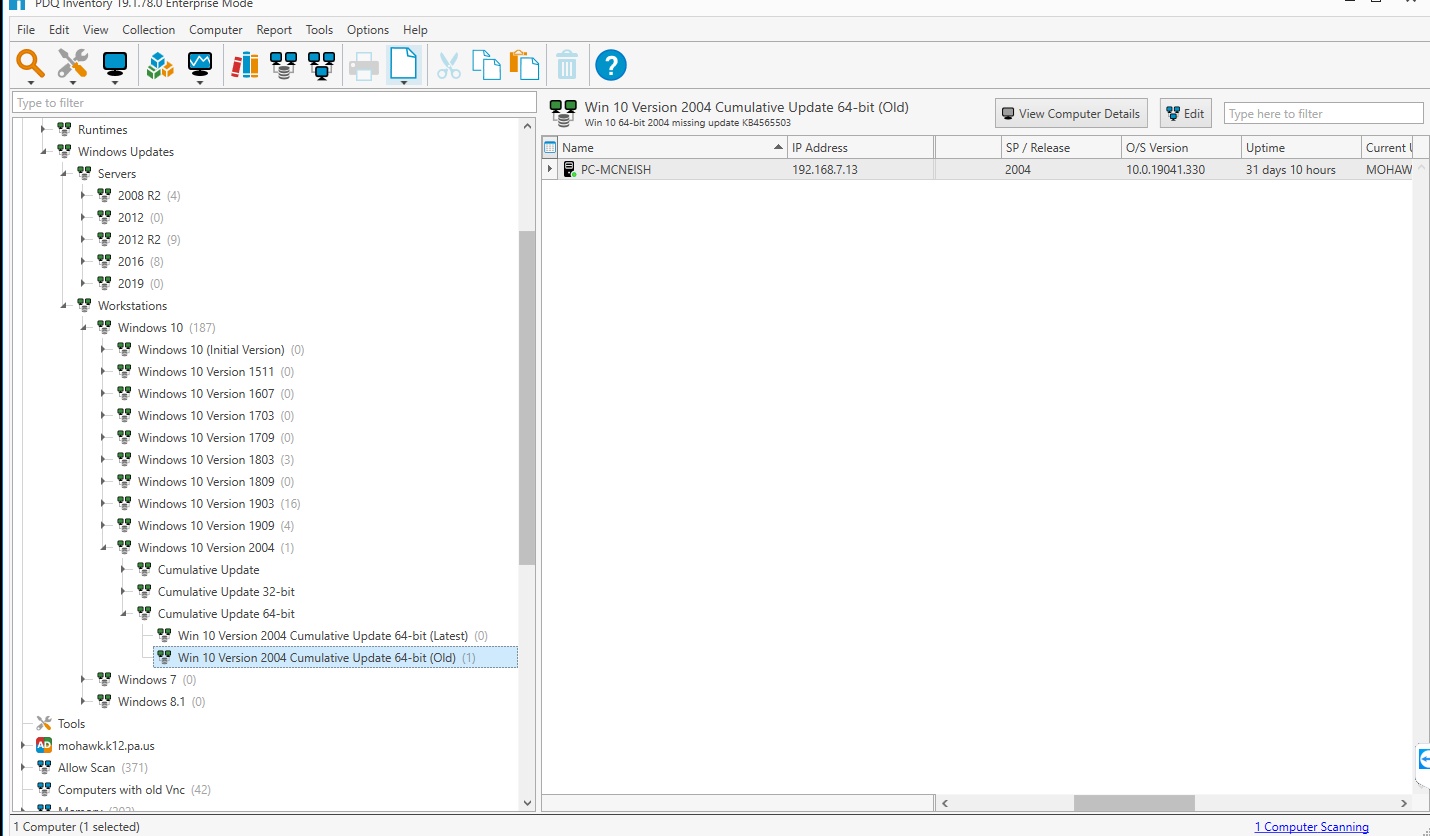
Task: Expand the mohawk.k12.pa.us Active Directory node
Action: (22, 746)
